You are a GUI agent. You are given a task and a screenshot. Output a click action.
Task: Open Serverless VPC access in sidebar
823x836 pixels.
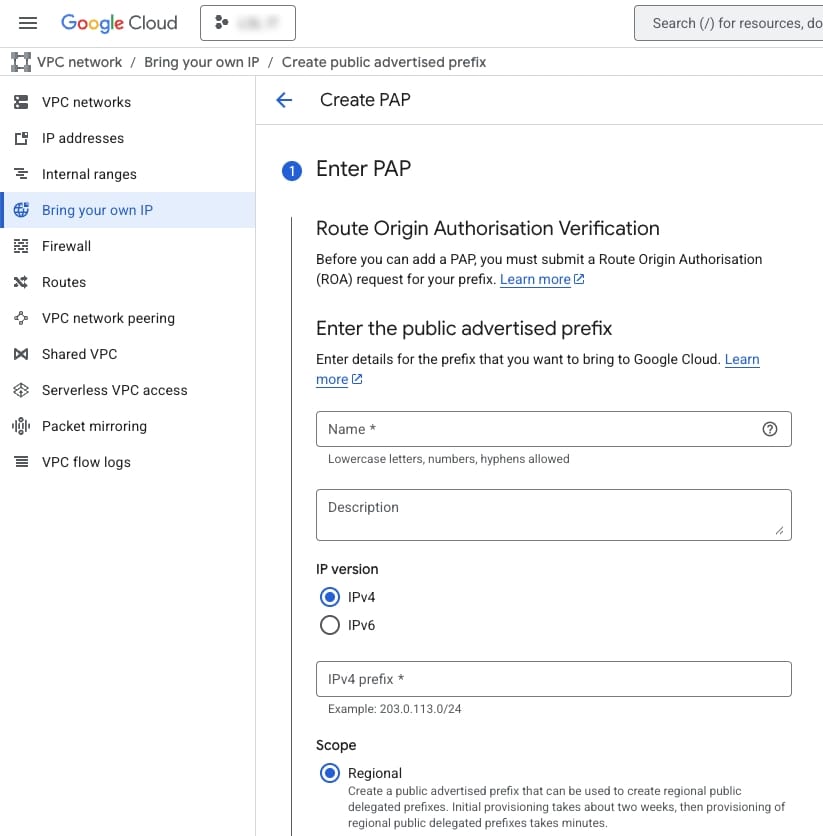pyautogui.click(x=114, y=390)
